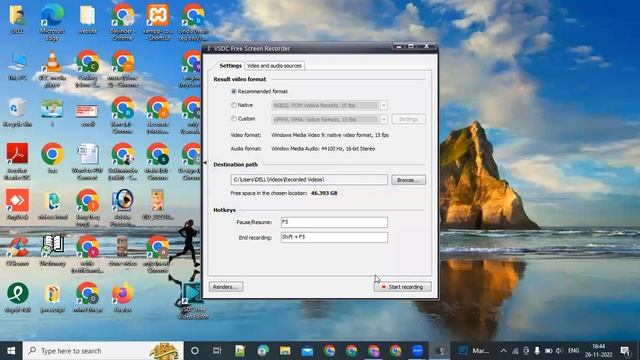The width and height of the screenshot is (640, 360).
Task: Expand the Custom format dropdown
Action: (x=384, y=119)
